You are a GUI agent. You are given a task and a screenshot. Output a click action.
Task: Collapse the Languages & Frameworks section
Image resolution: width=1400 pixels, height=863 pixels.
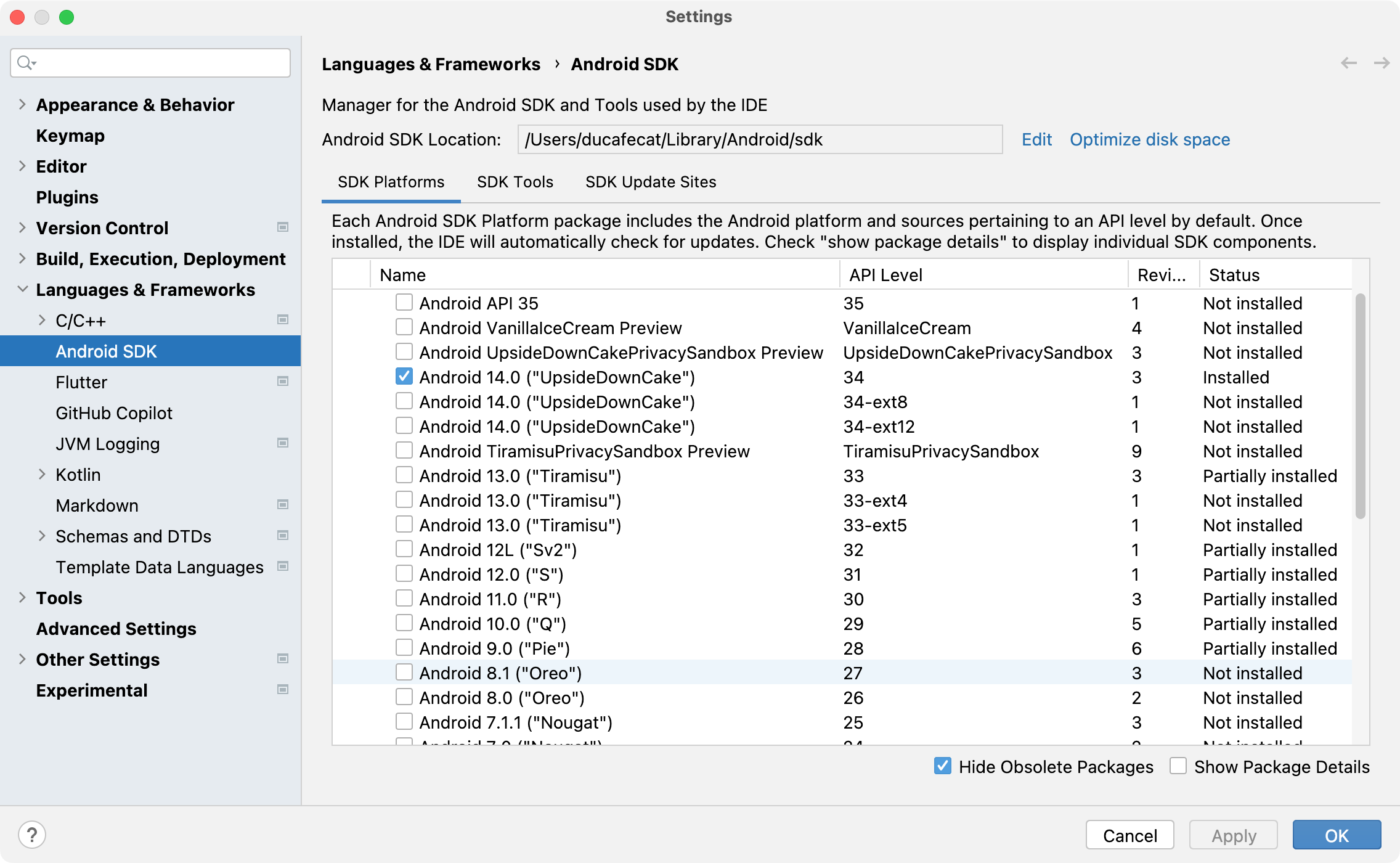pos(22,288)
